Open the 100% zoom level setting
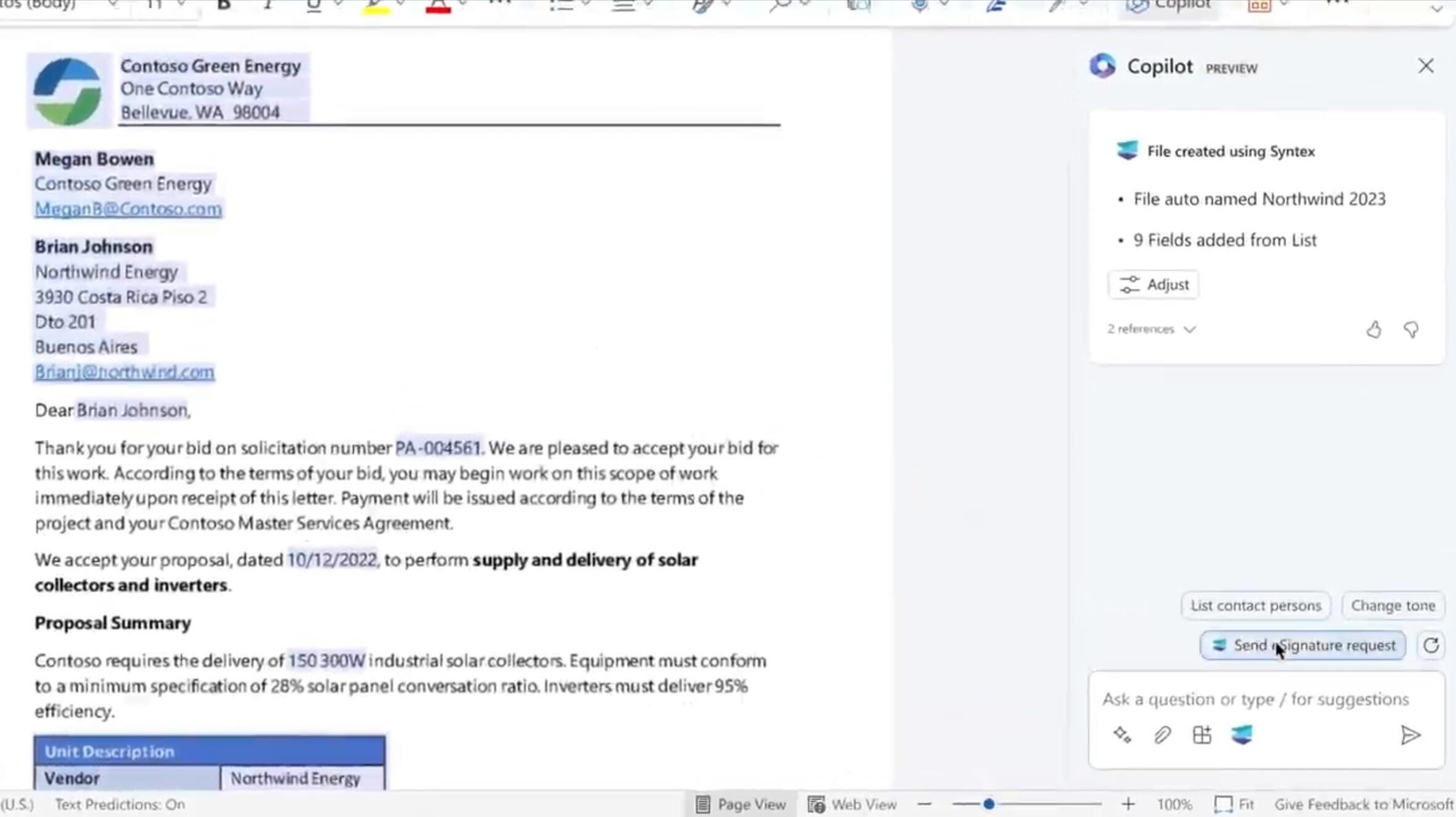The width and height of the screenshot is (1456, 817). point(1174,804)
